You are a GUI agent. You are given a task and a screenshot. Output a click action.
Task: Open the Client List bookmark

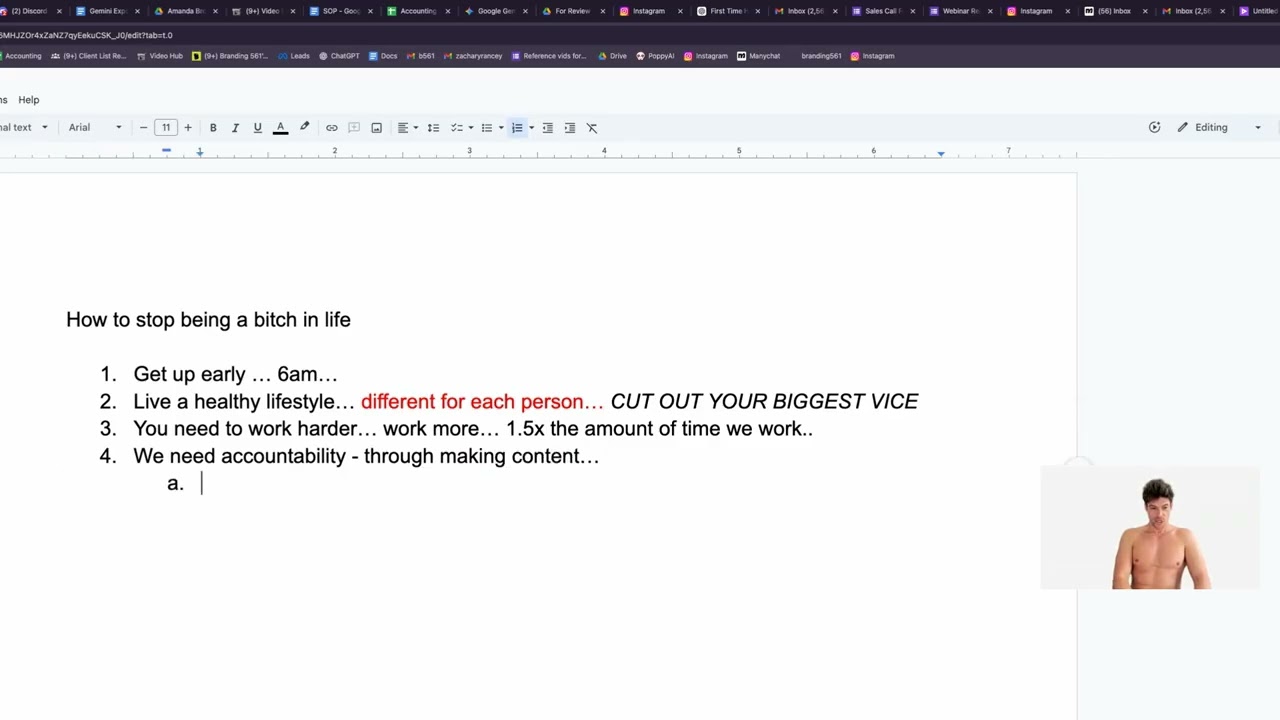(88, 56)
